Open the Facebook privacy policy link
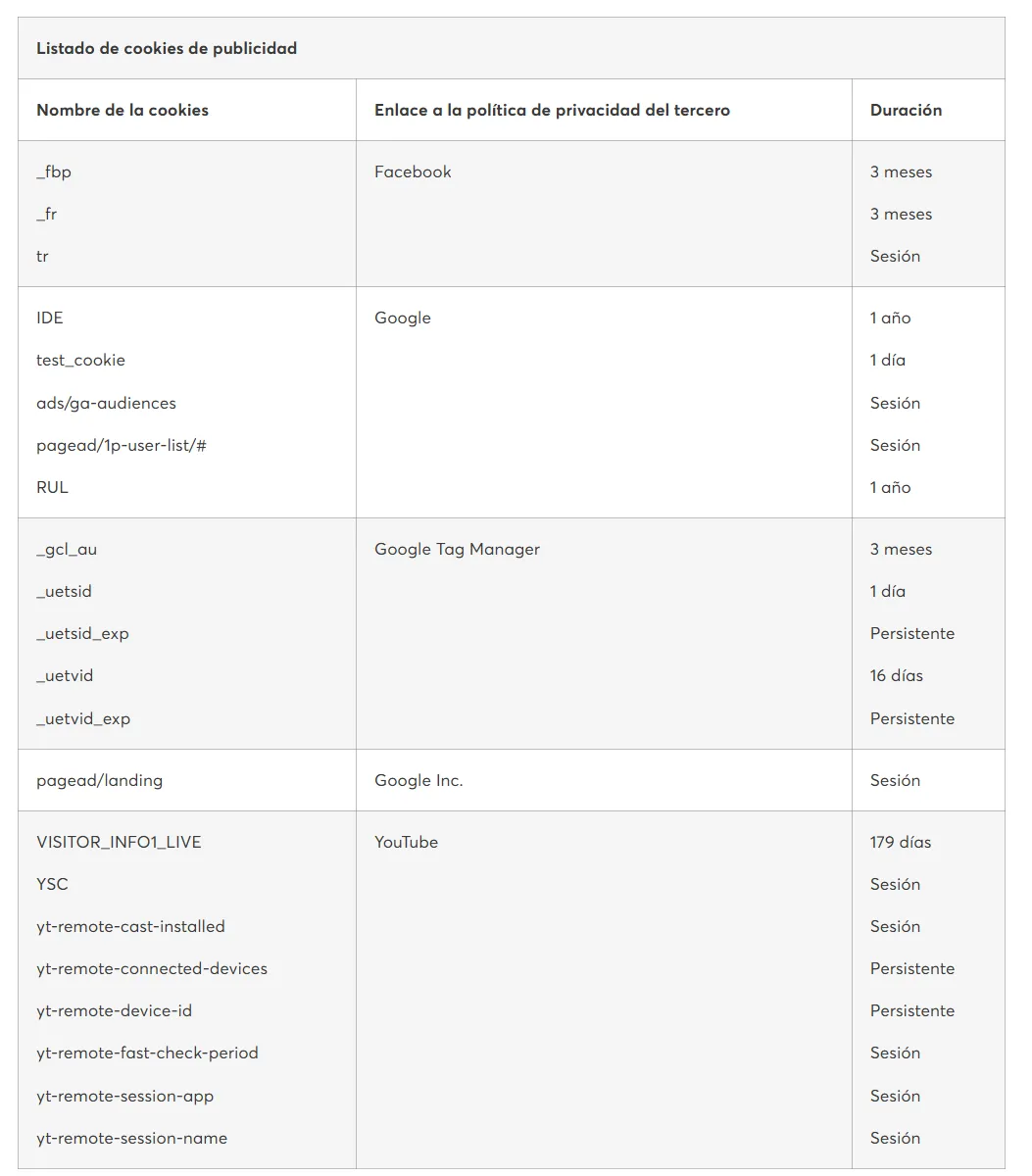This screenshot has width=1032, height=1176. click(x=413, y=171)
